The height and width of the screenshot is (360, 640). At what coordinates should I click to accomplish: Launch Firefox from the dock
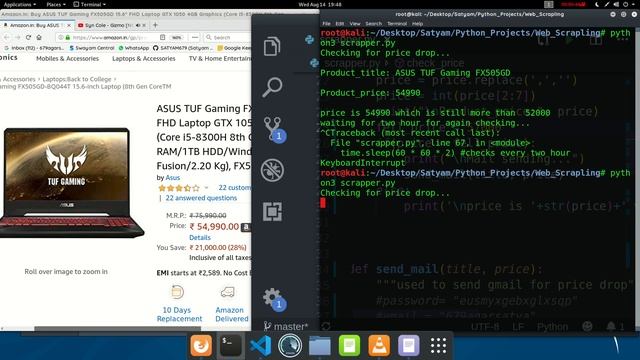click(201, 346)
